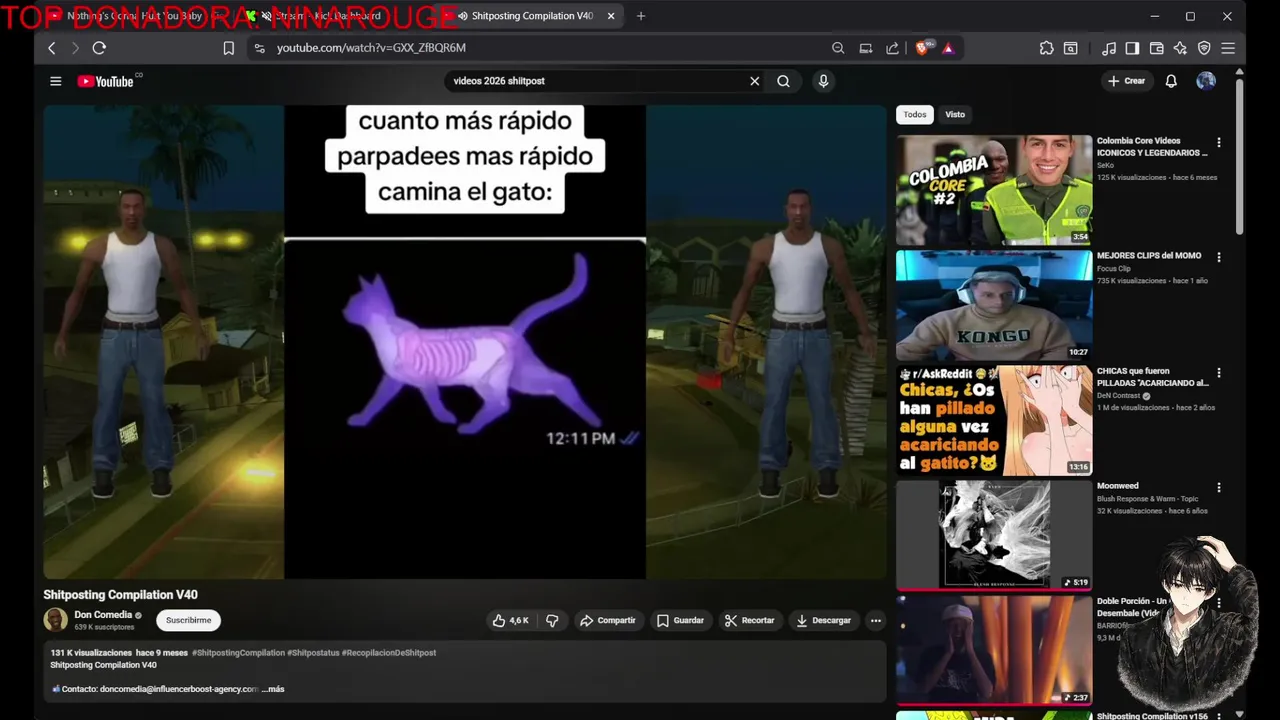Open the YouTube guide hamburger menu
The height and width of the screenshot is (720, 1280).
(x=56, y=81)
